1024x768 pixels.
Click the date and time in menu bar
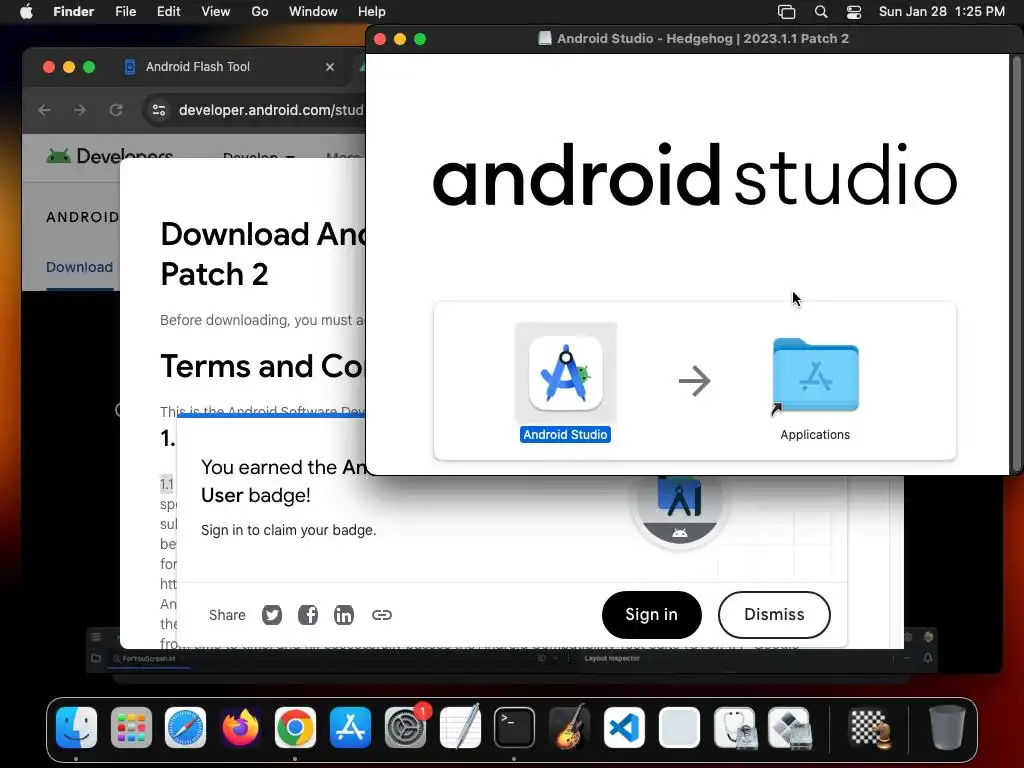(x=942, y=12)
